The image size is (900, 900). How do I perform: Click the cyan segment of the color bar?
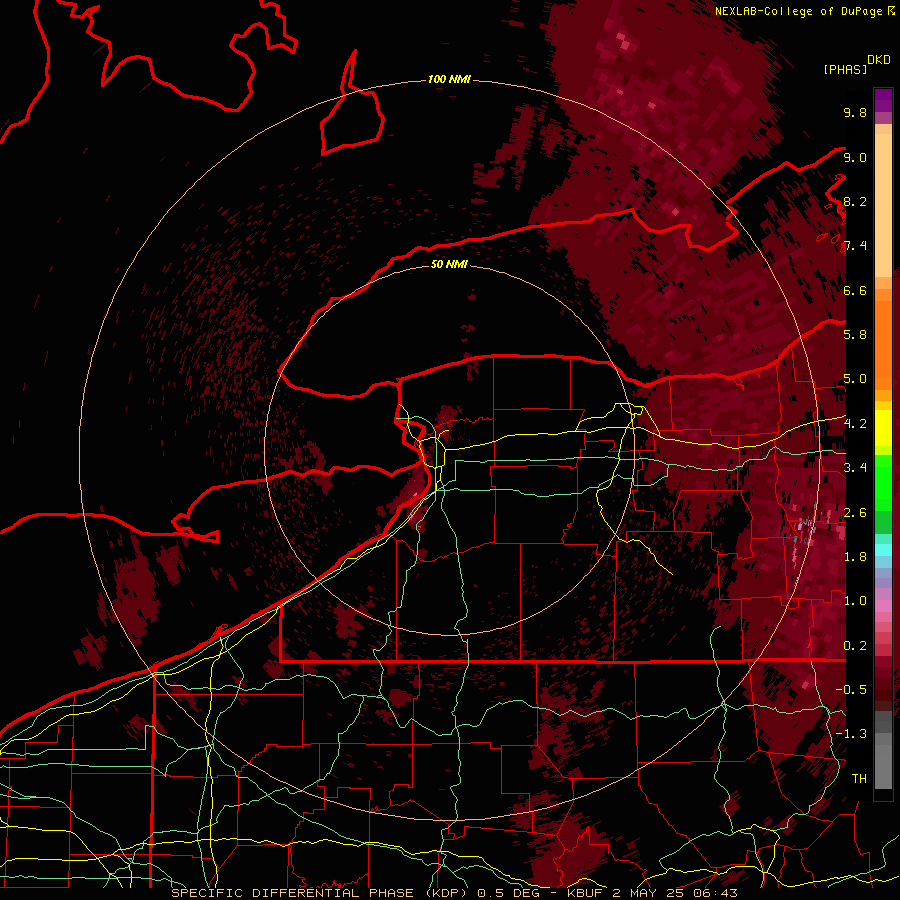point(883,550)
